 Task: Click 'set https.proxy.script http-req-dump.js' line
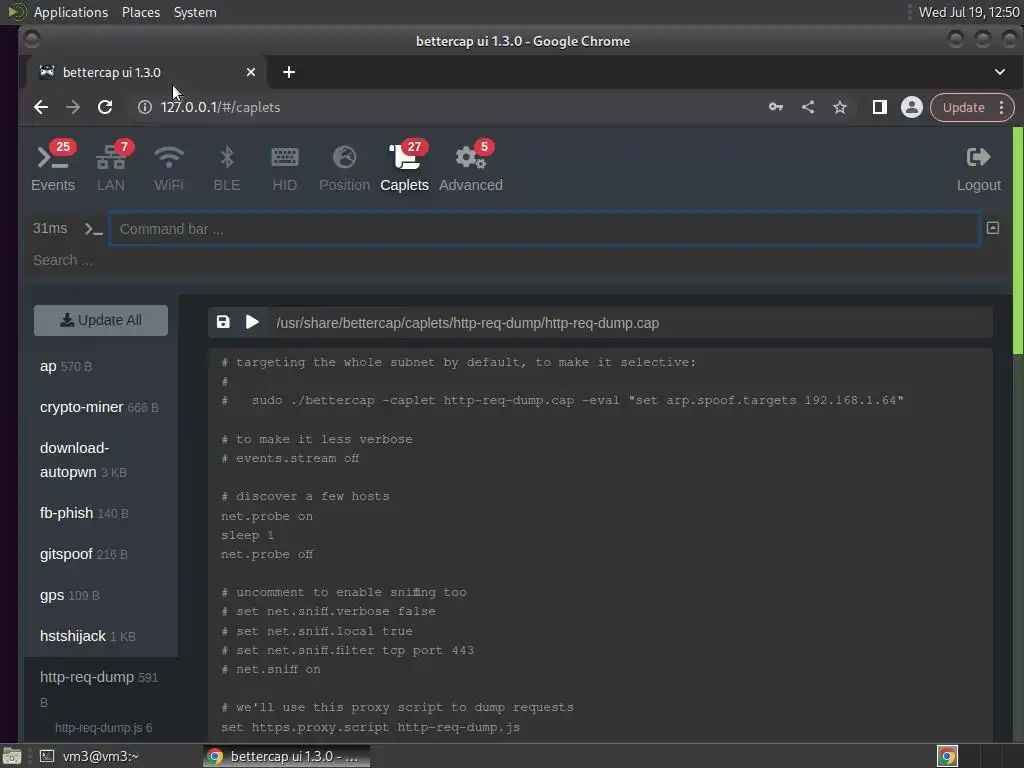[x=370, y=727]
